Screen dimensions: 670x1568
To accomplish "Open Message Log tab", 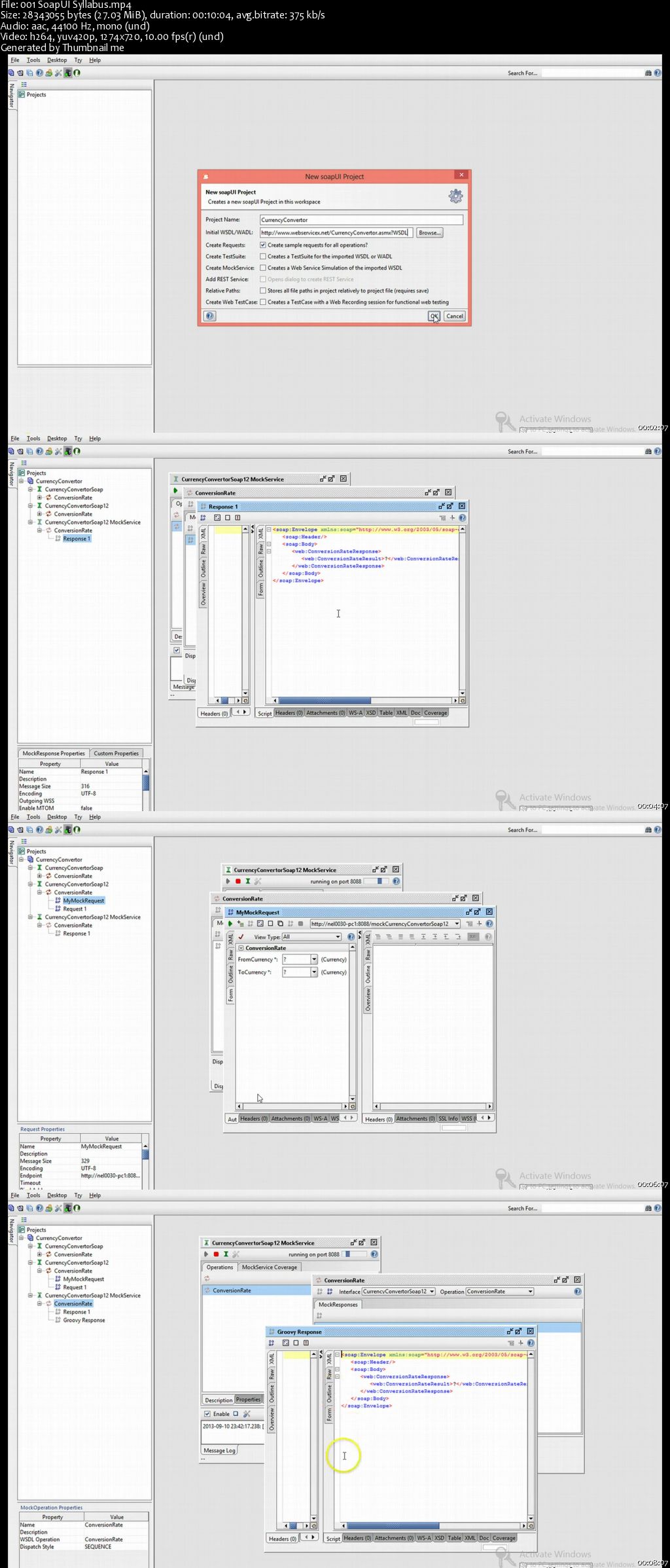I will (219, 1450).
